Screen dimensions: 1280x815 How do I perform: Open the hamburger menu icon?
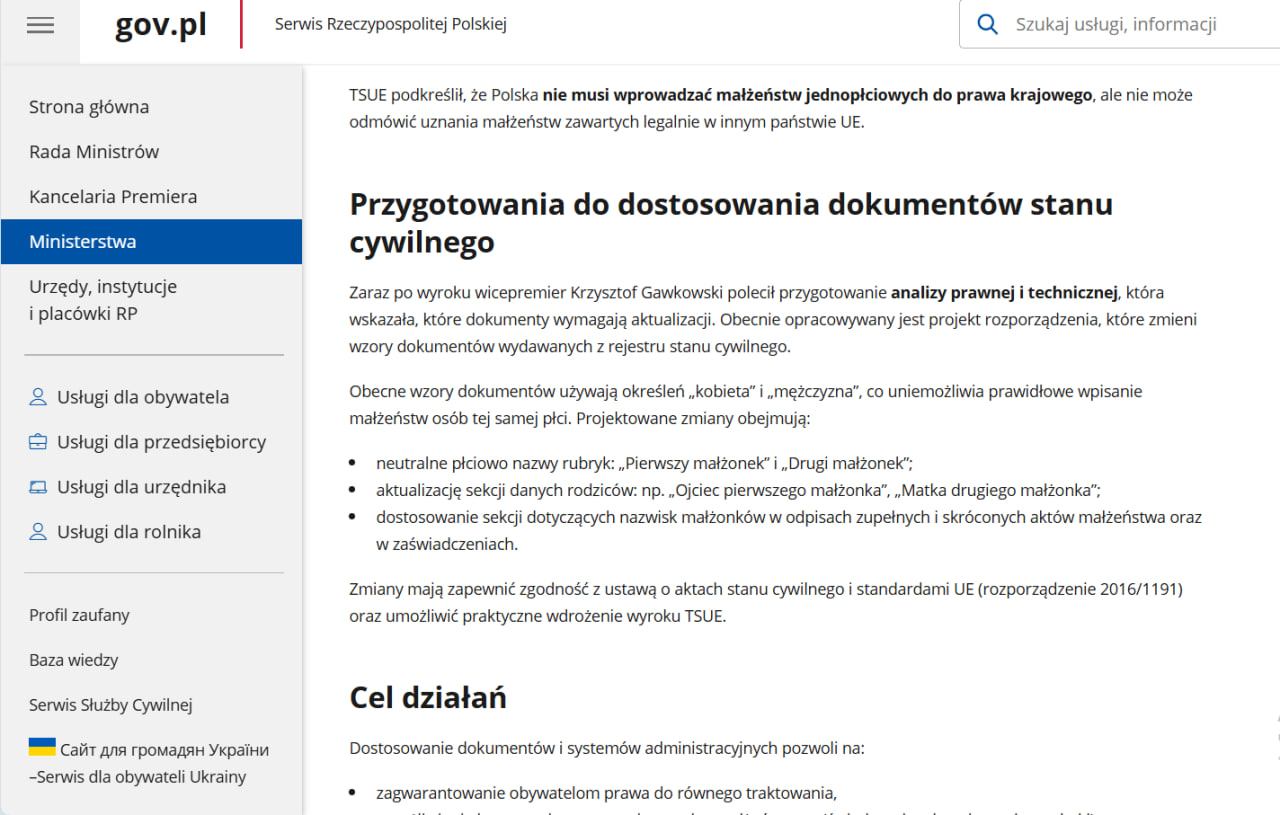coord(41,26)
